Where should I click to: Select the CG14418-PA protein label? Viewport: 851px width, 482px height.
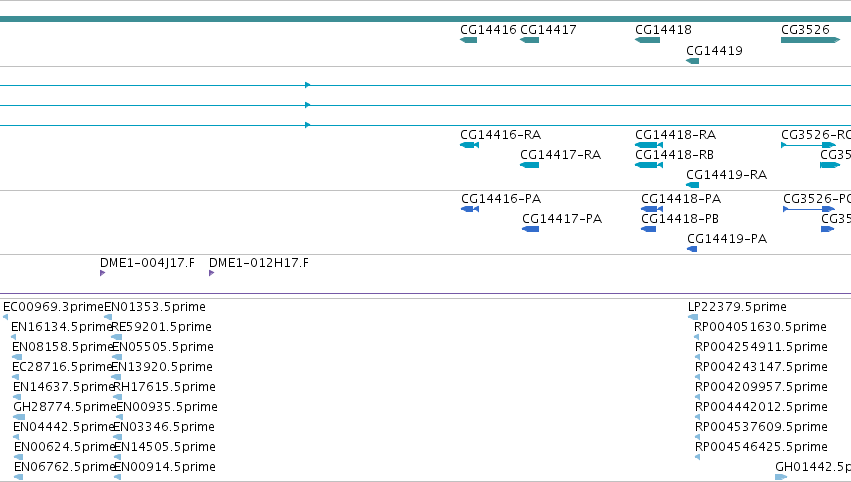click(x=681, y=199)
